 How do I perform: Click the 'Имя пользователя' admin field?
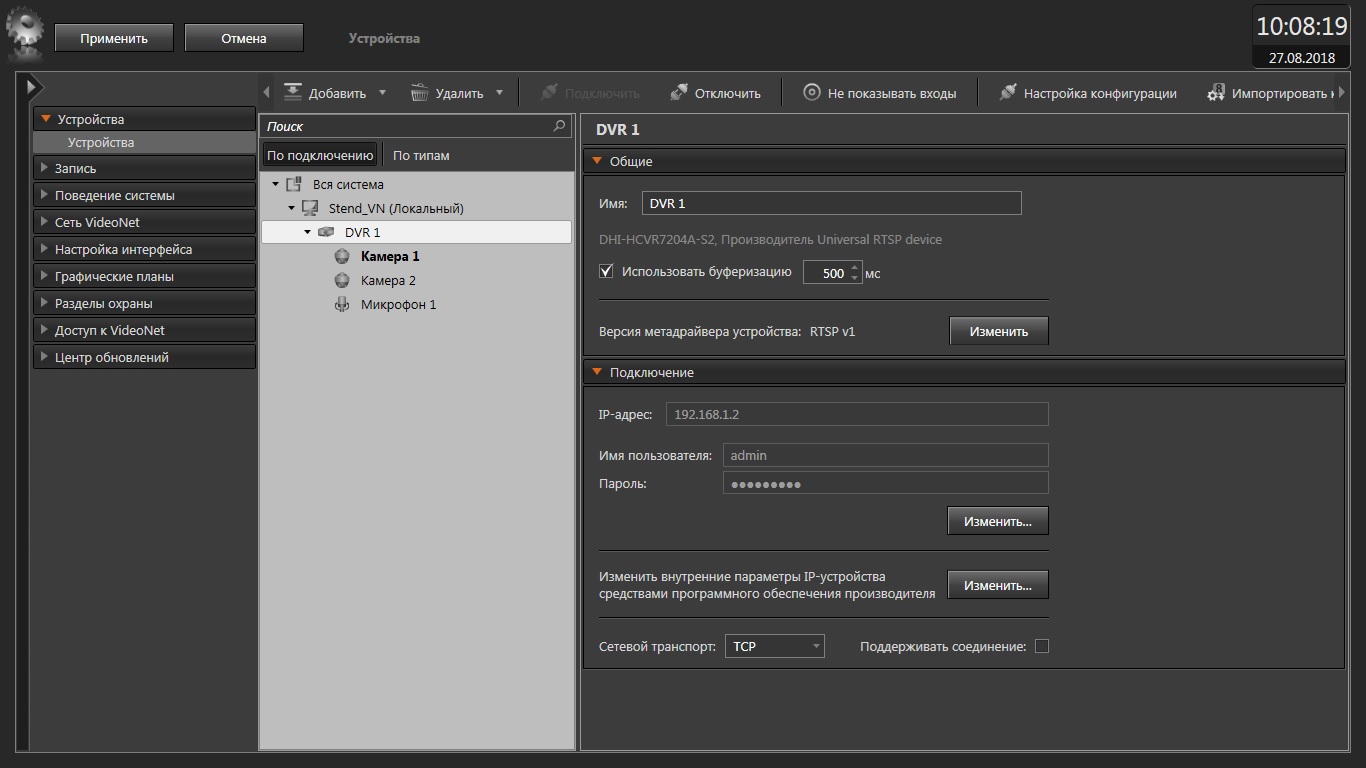[886, 455]
